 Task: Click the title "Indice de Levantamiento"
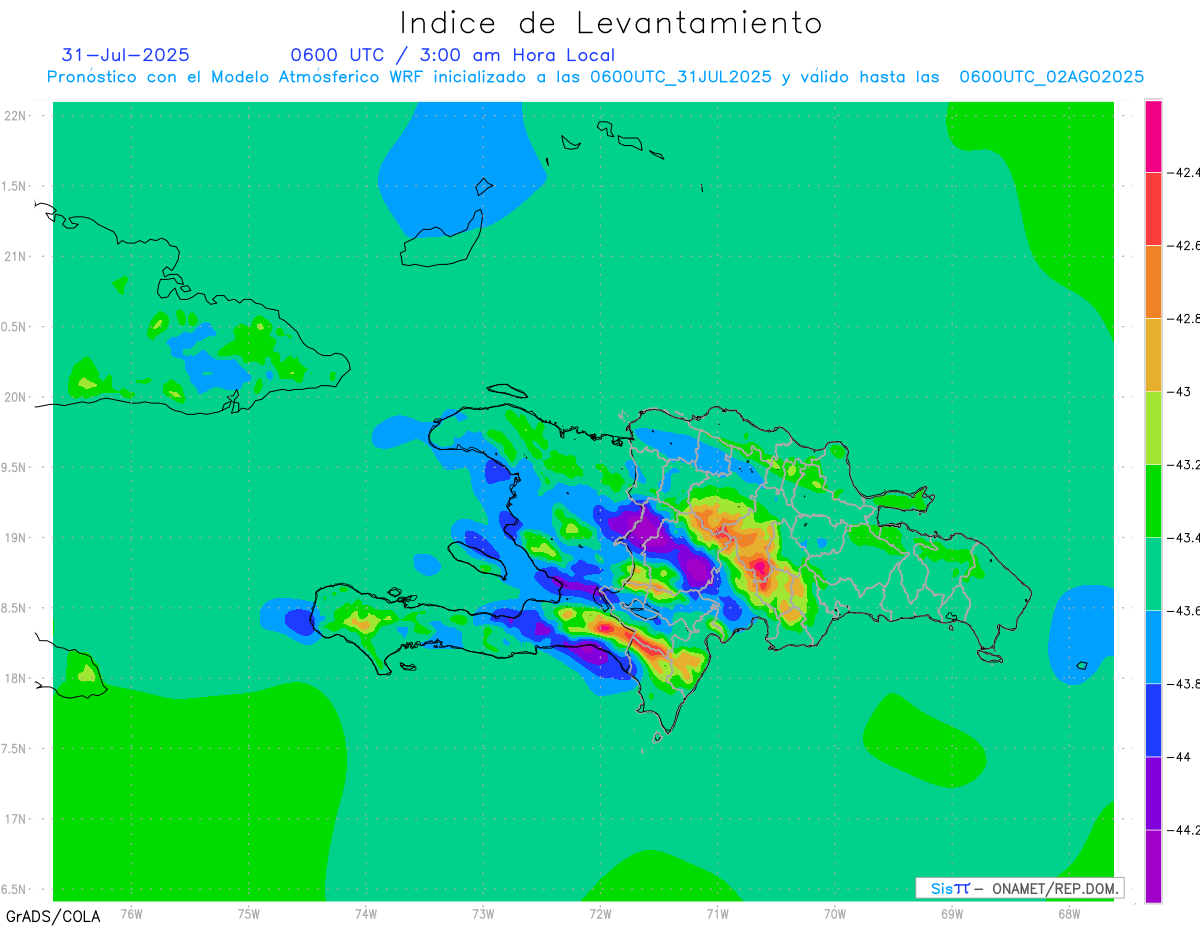point(611,23)
